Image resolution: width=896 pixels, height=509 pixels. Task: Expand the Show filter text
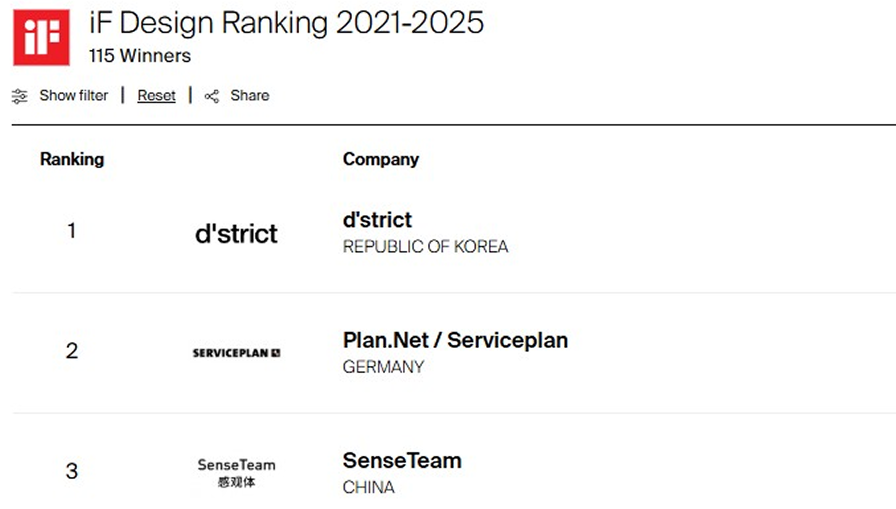pos(73,96)
